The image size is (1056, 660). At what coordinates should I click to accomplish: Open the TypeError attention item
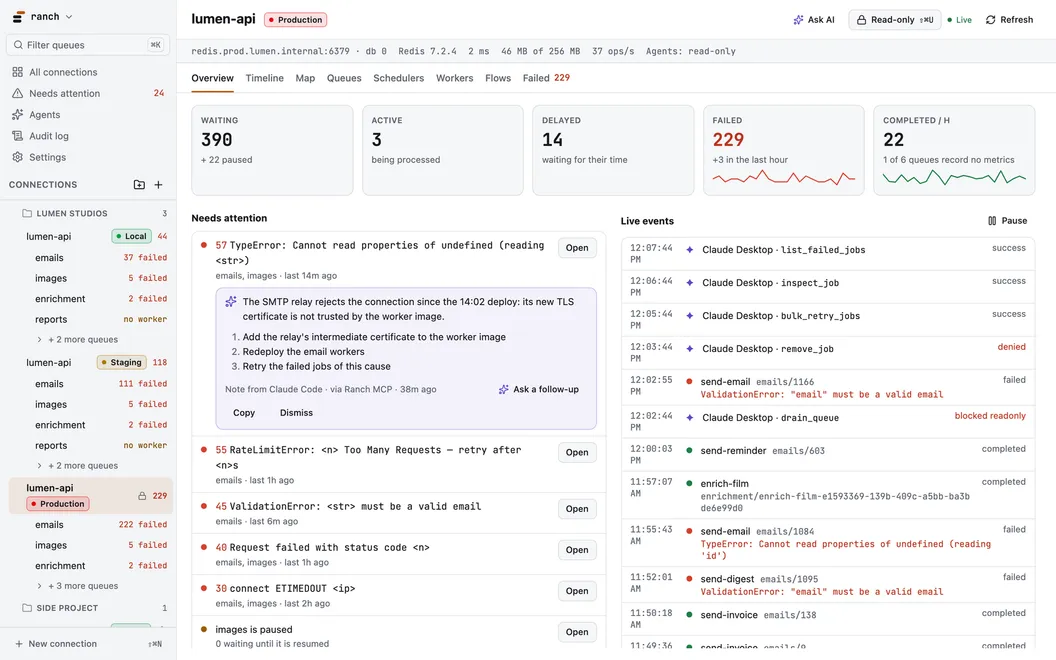tap(576, 248)
